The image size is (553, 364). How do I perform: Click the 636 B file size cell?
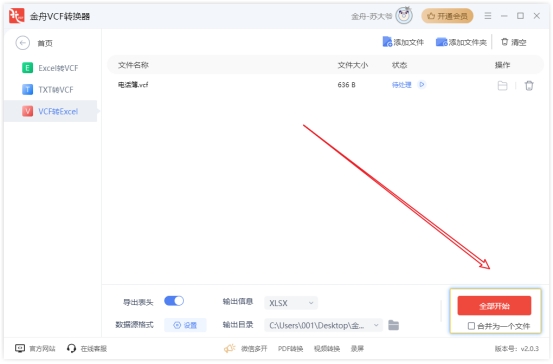(346, 85)
